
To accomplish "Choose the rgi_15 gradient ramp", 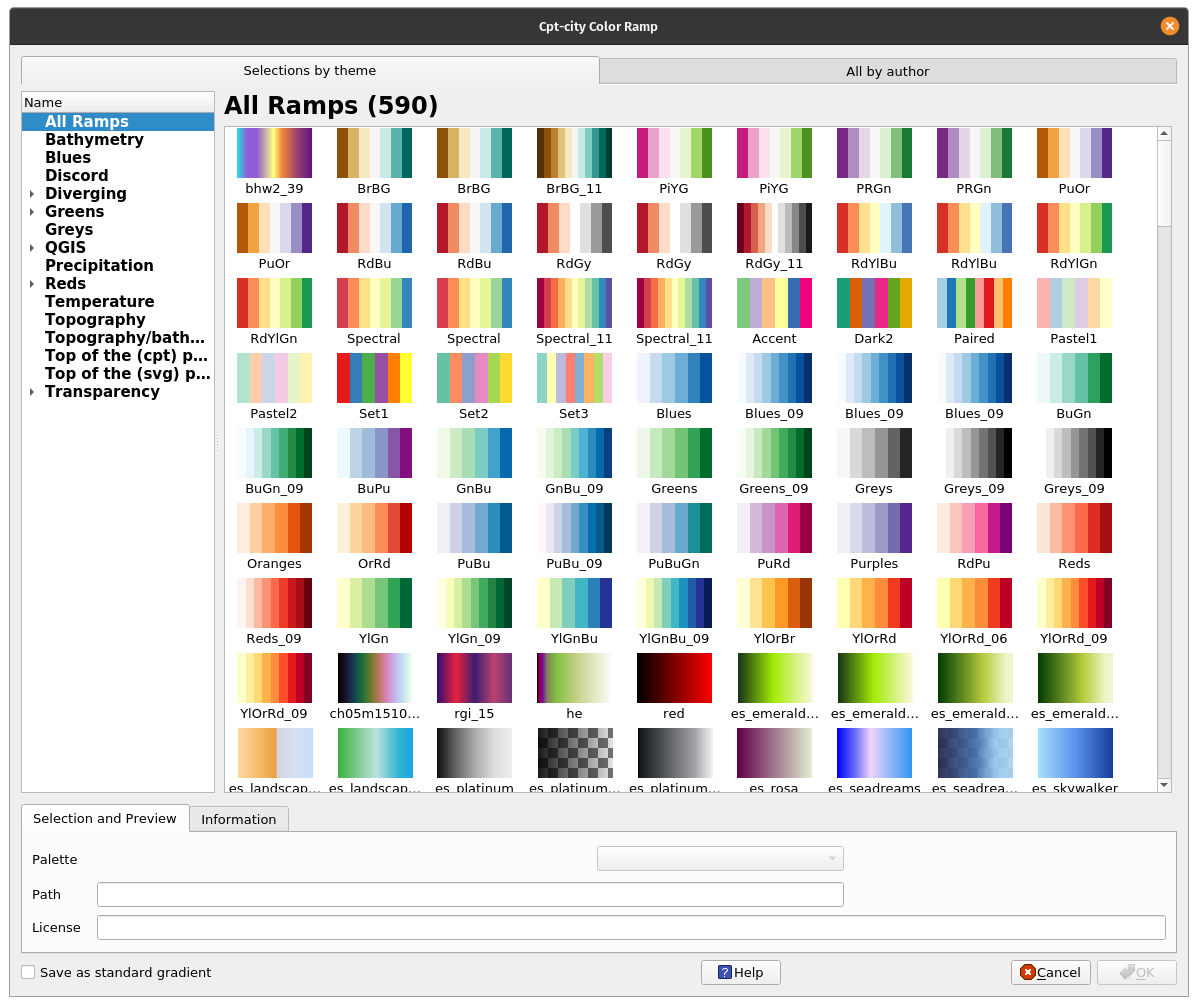I will pos(474,678).
